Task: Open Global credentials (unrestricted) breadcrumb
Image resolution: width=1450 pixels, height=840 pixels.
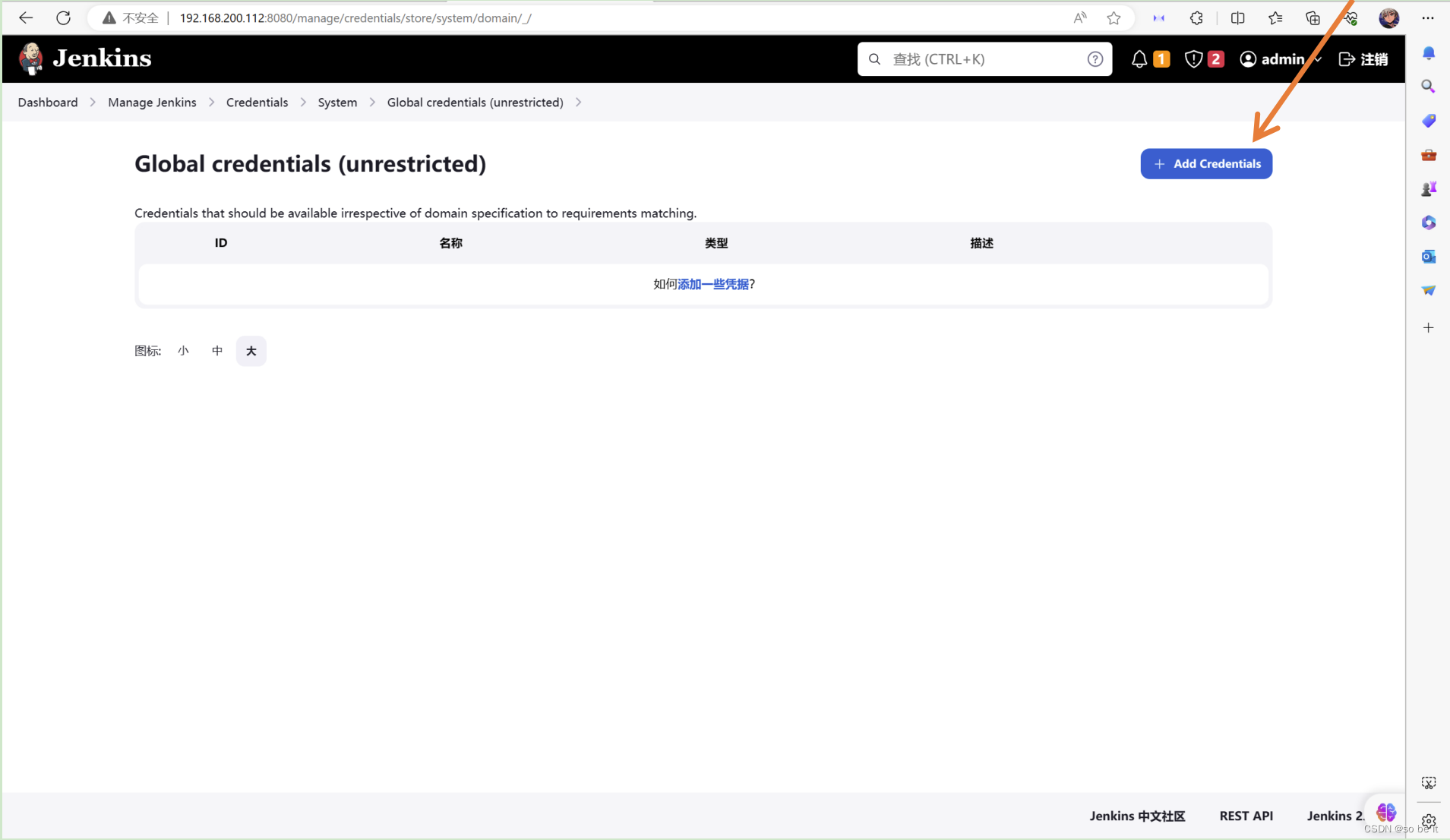Action: click(475, 103)
